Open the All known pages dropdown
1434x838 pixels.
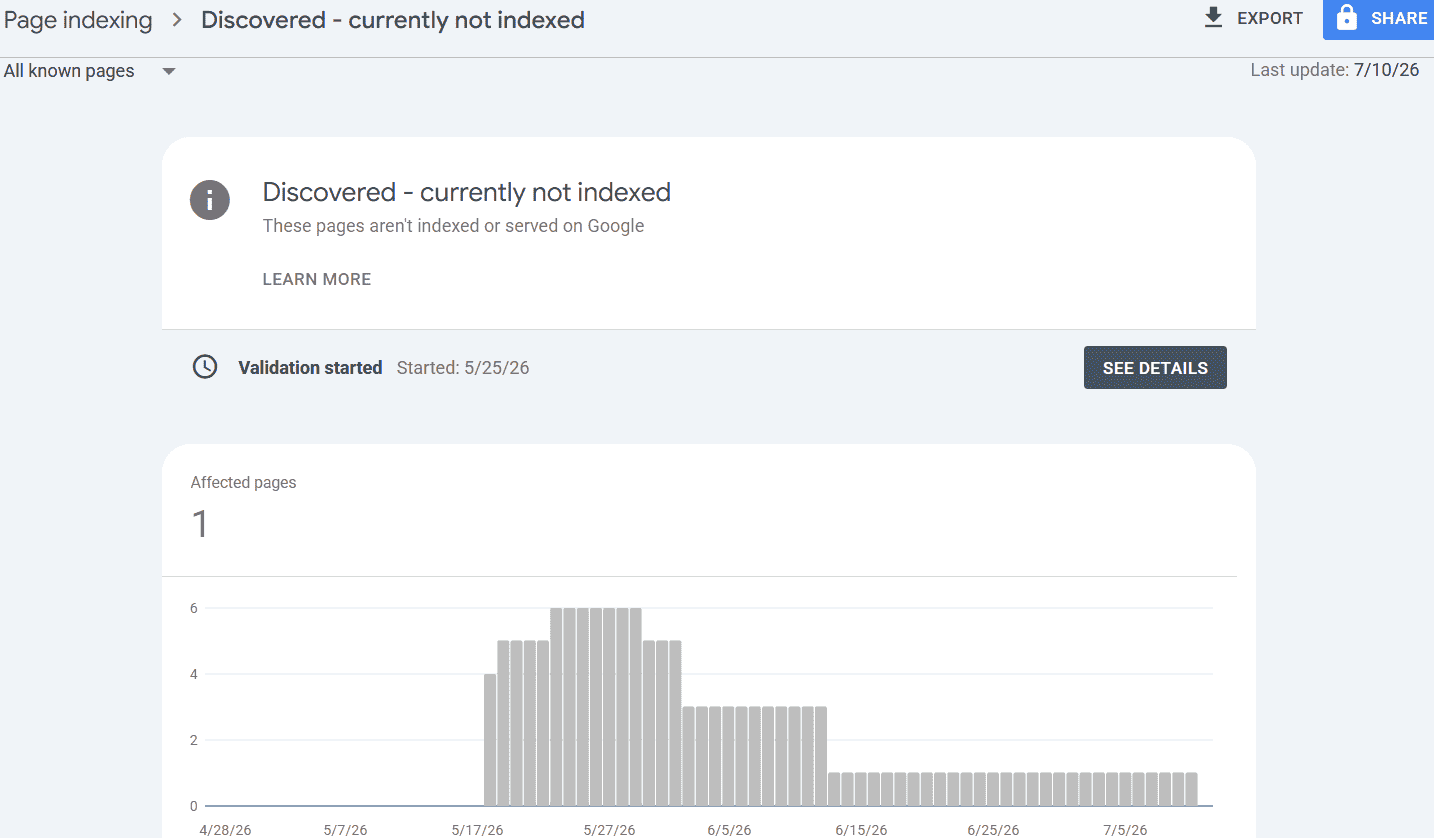[x=90, y=71]
